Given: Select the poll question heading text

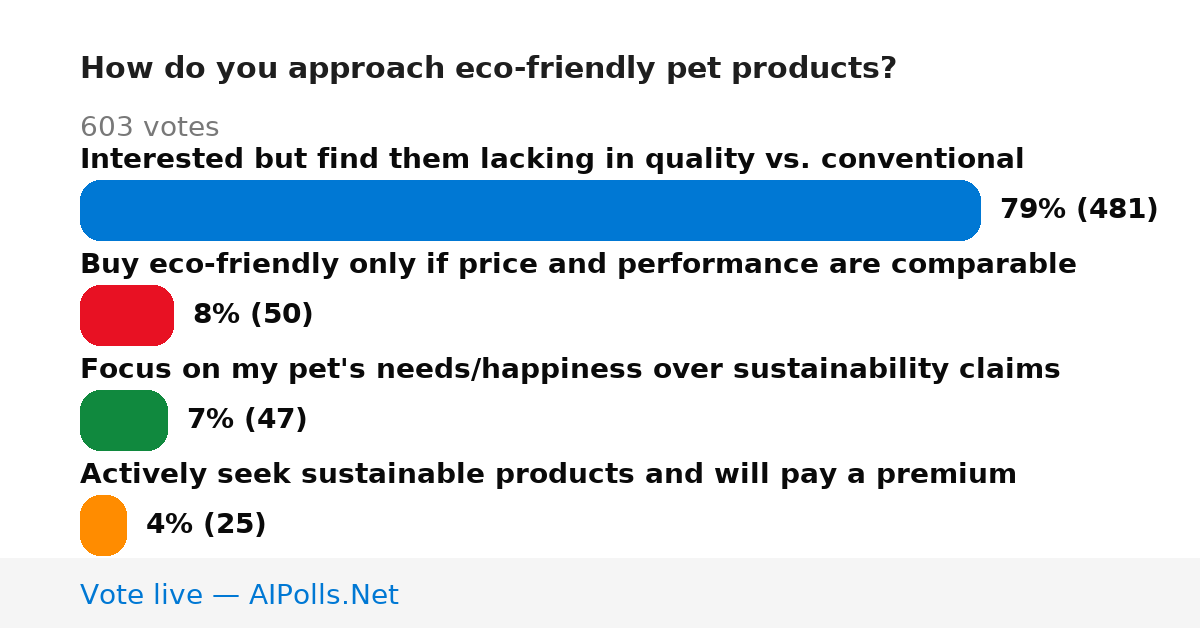Looking at the screenshot, I should point(488,69).
